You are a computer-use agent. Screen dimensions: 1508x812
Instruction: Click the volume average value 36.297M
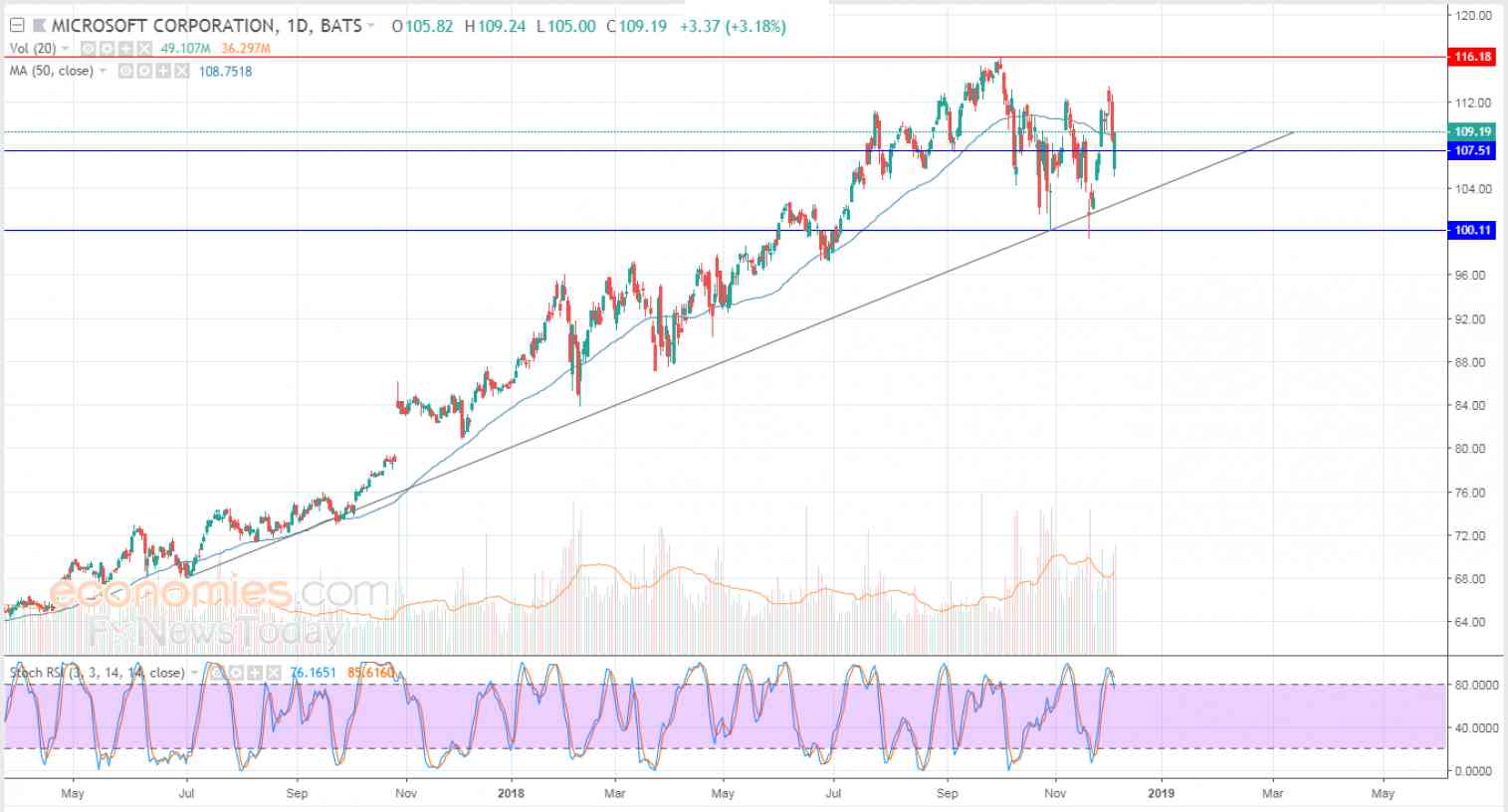tap(246, 49)
